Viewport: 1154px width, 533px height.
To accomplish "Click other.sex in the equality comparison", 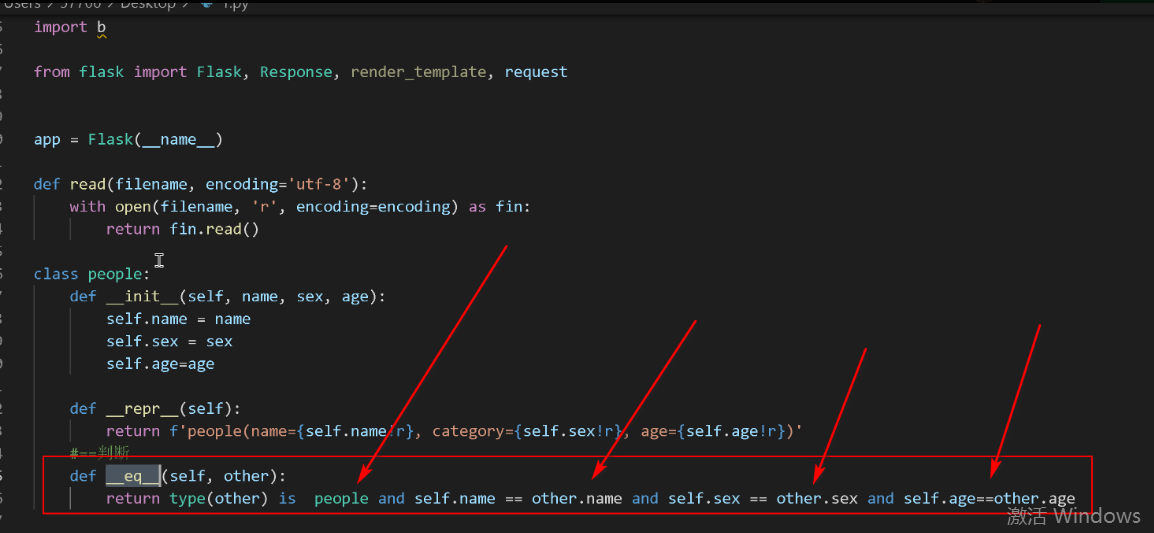I will [x=817, y=498].
